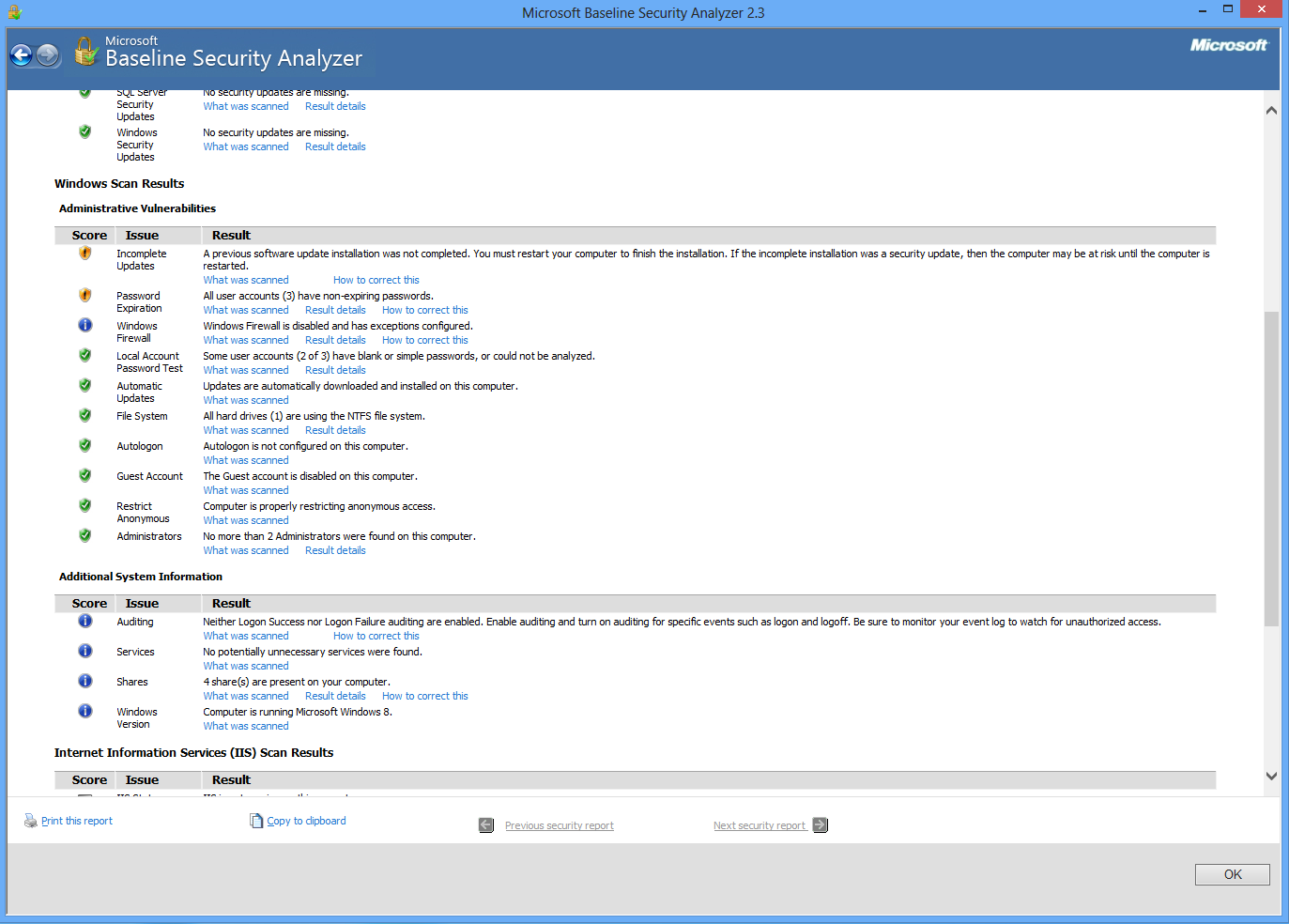Click the 'Administrative Vulnerabilities' heading
1289x924 pixels.
point(137,208)
